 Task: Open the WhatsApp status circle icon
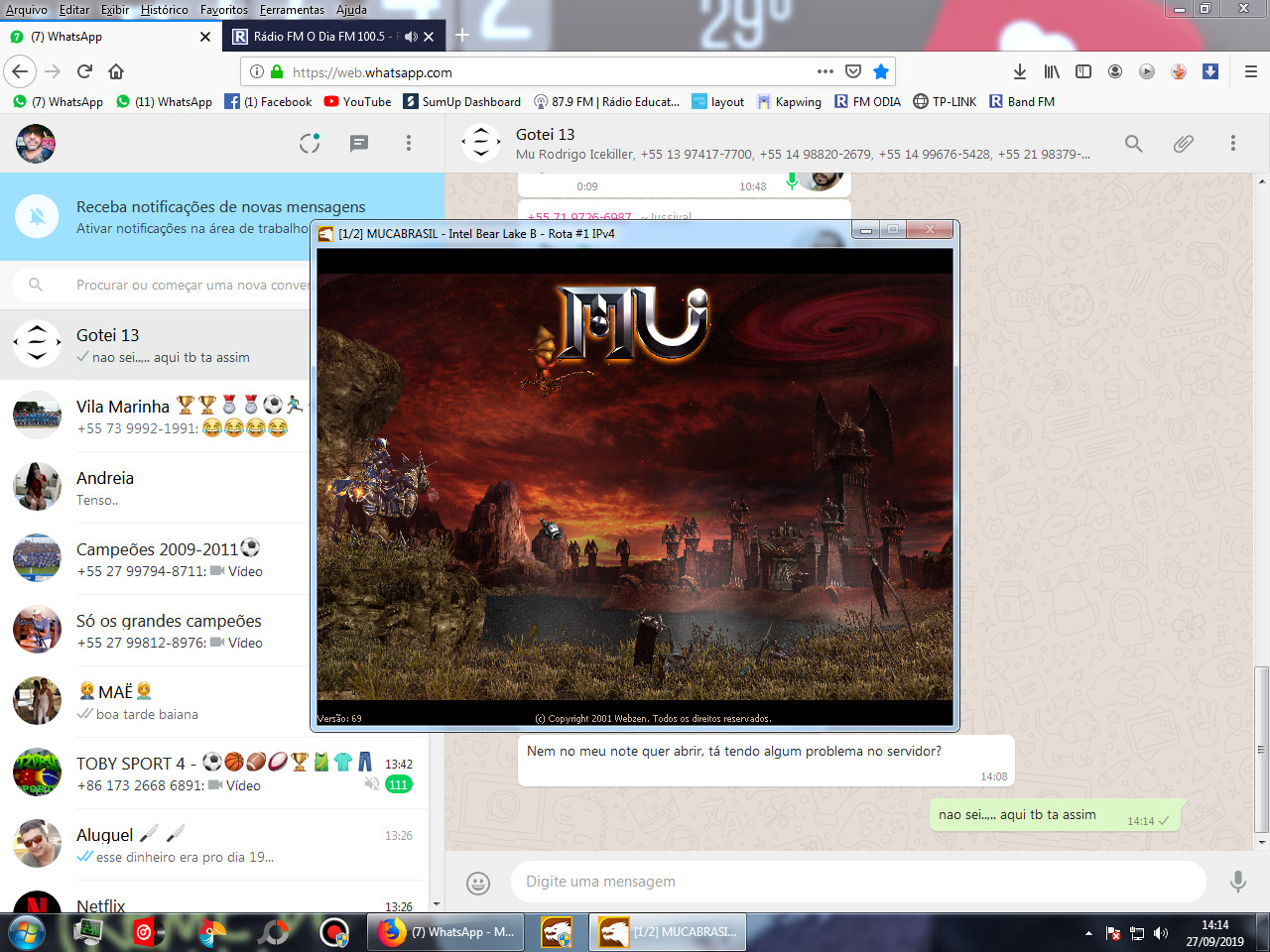[x=310, y=144]
